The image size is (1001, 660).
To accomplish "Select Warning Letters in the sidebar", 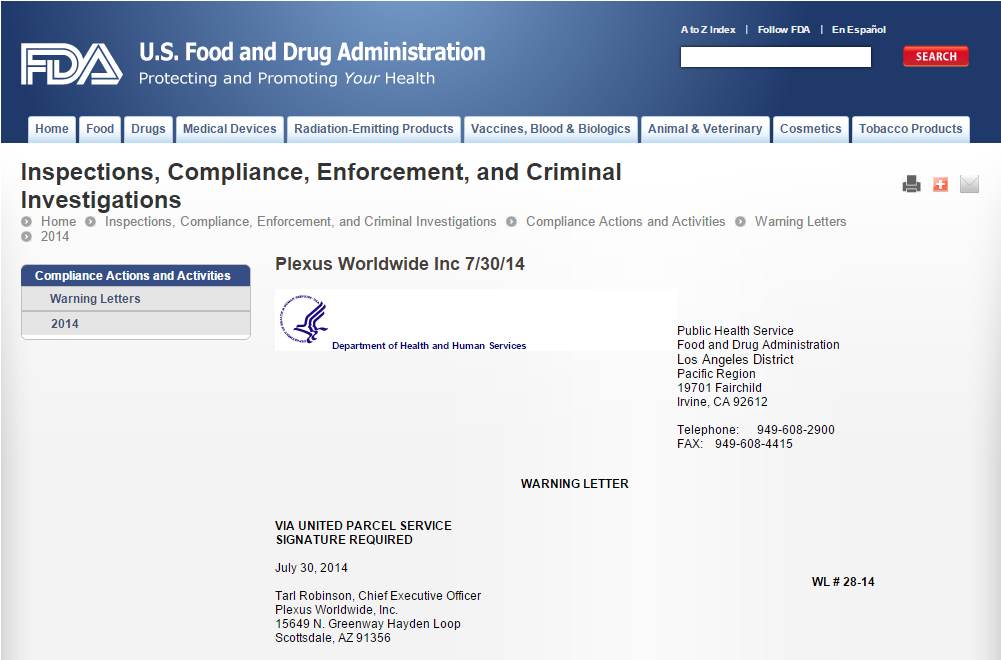I will tap(95, 298).
